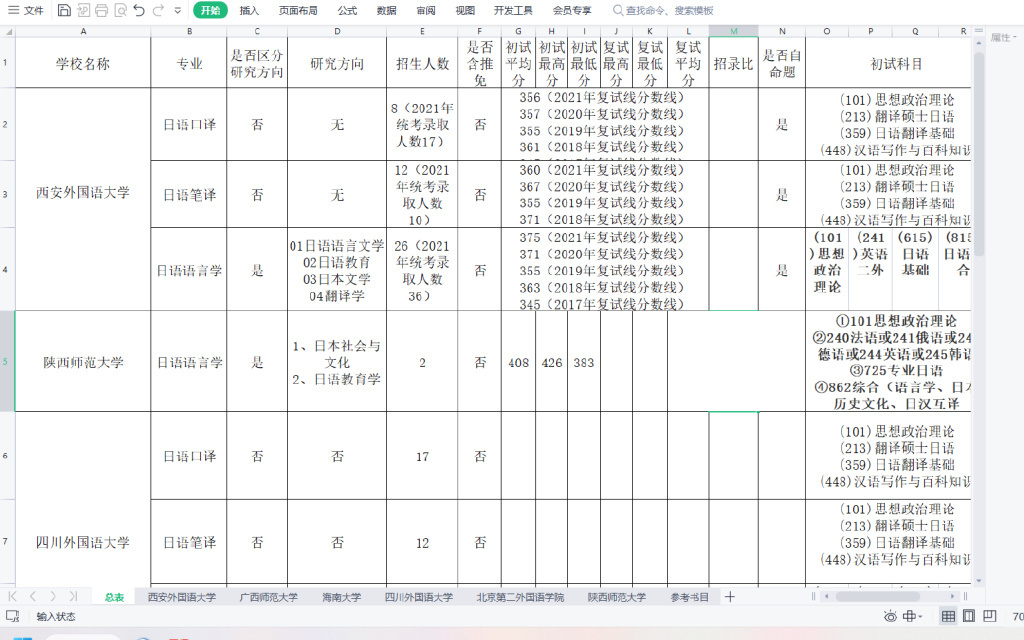The image size is (1024, 640).
Task: Click the Redo arrow
Action: [158, 10]
